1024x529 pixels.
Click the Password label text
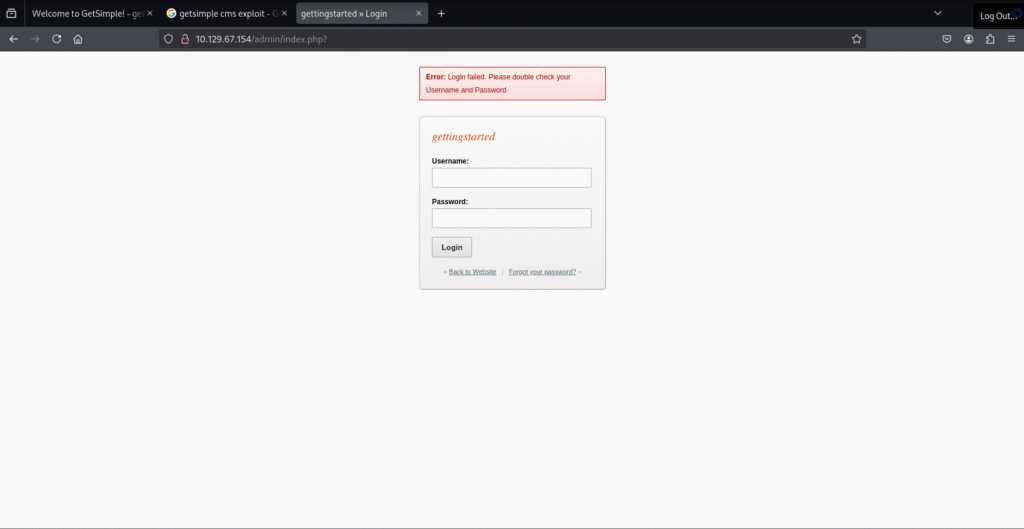point(450,202)
